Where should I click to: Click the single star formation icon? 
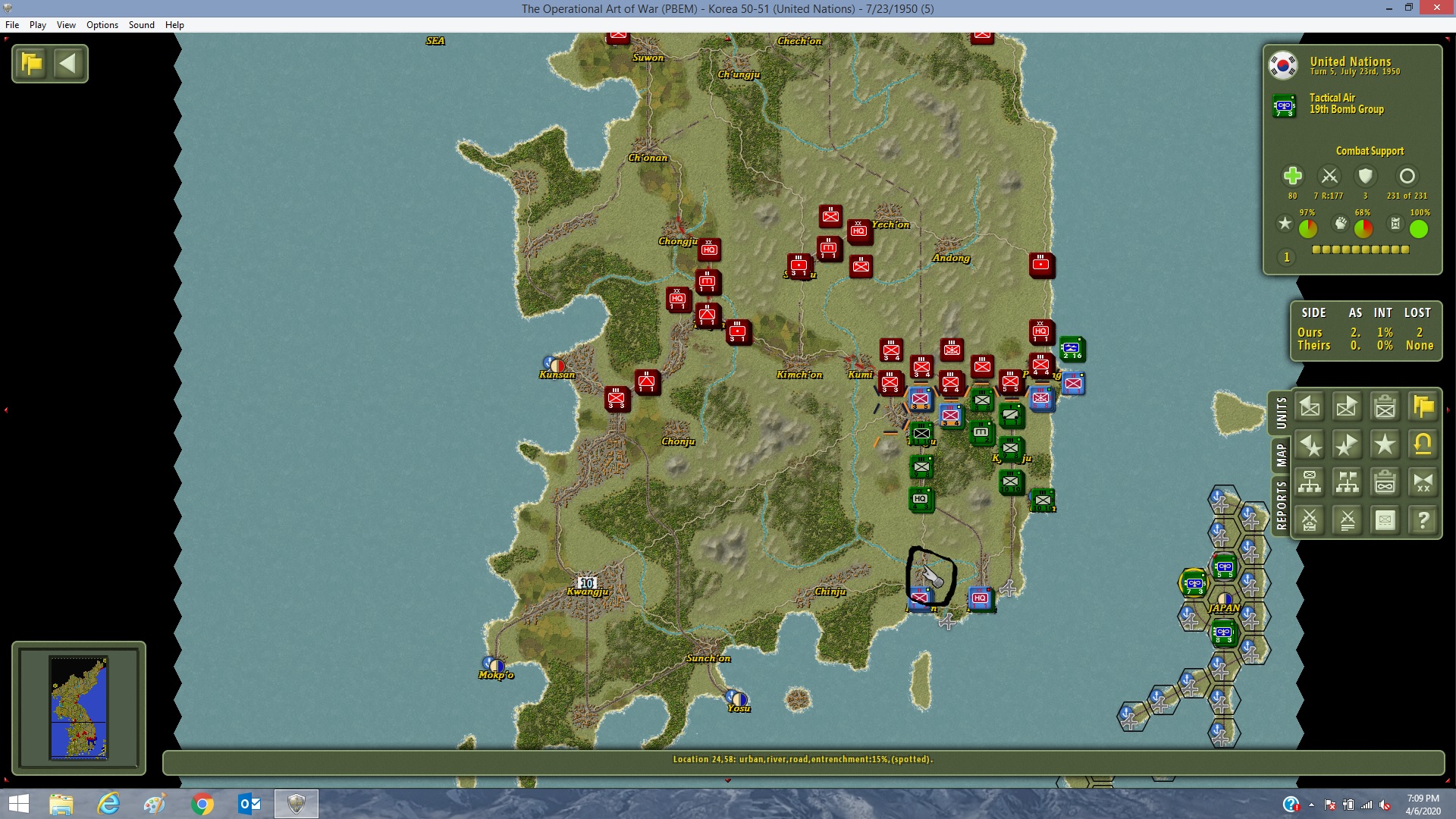coord(1385,445)
